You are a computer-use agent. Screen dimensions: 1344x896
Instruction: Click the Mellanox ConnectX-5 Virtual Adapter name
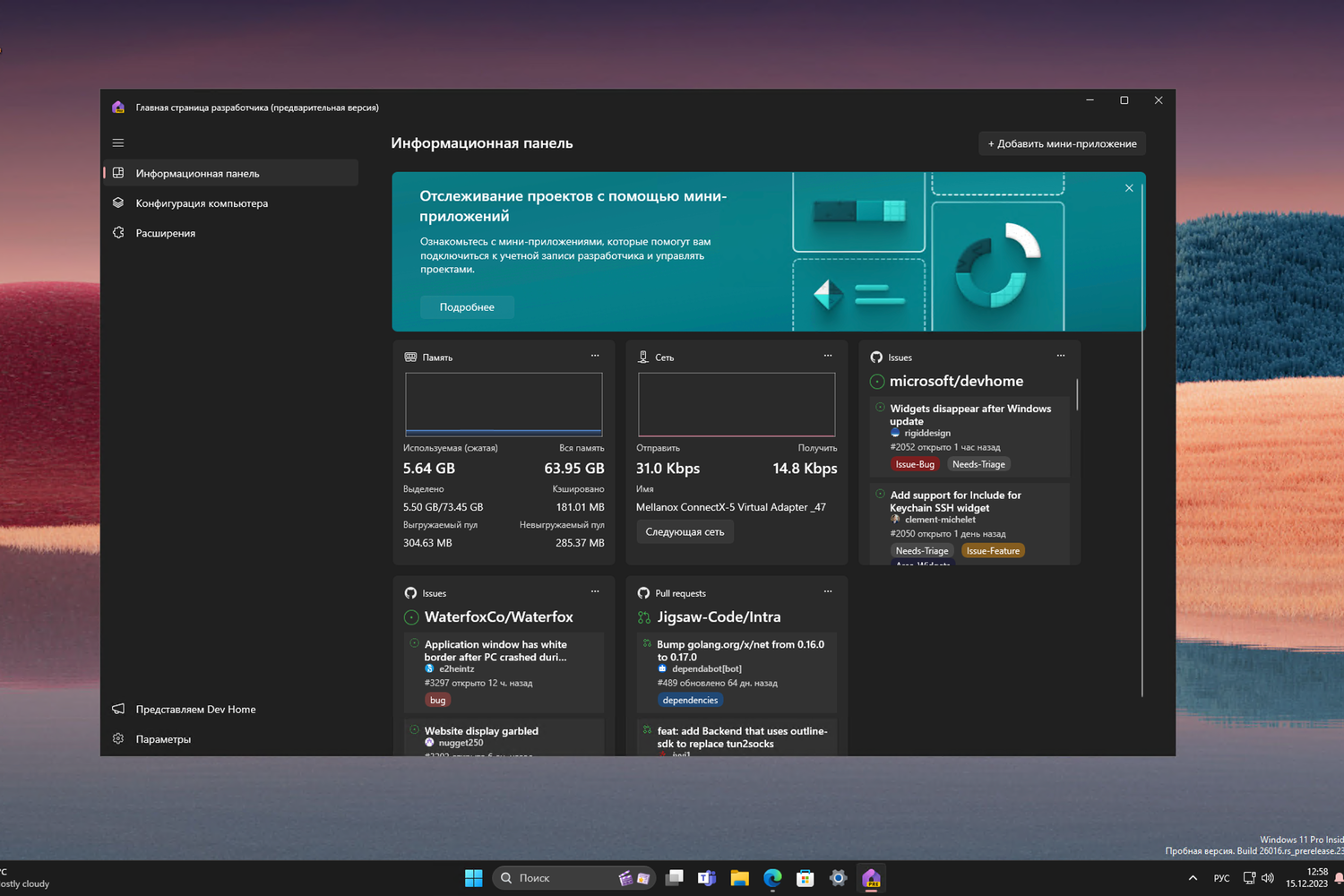731,507
